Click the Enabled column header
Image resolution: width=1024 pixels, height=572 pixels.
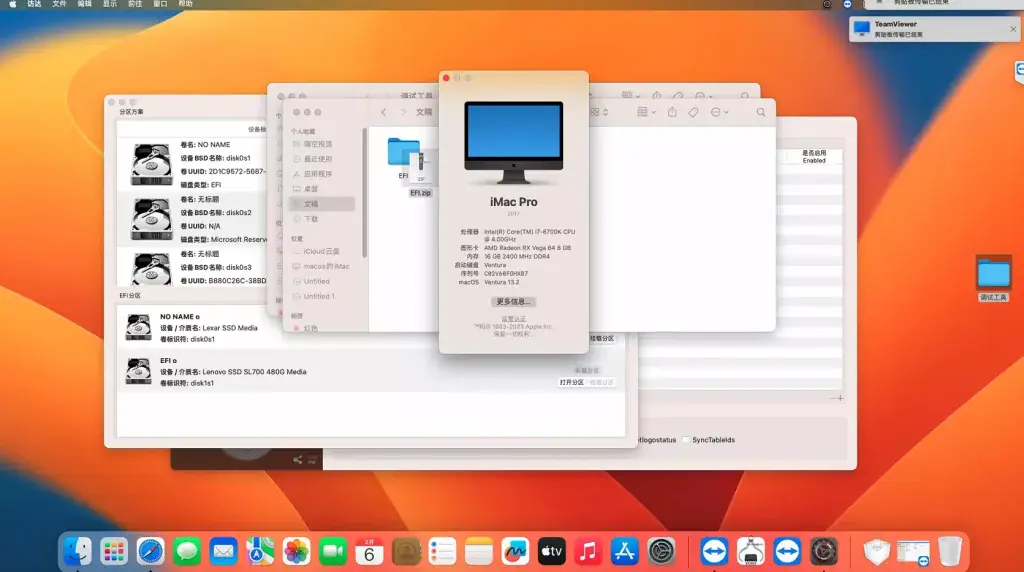(814, 157)
